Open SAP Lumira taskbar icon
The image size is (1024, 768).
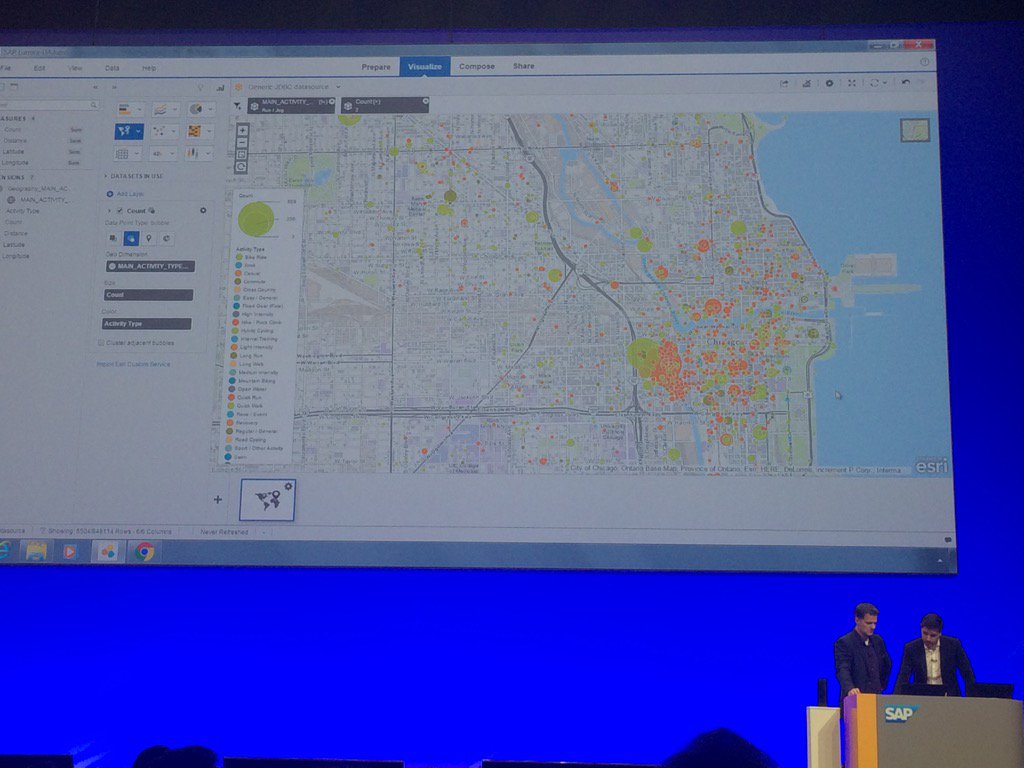click(x=108, y=552)
